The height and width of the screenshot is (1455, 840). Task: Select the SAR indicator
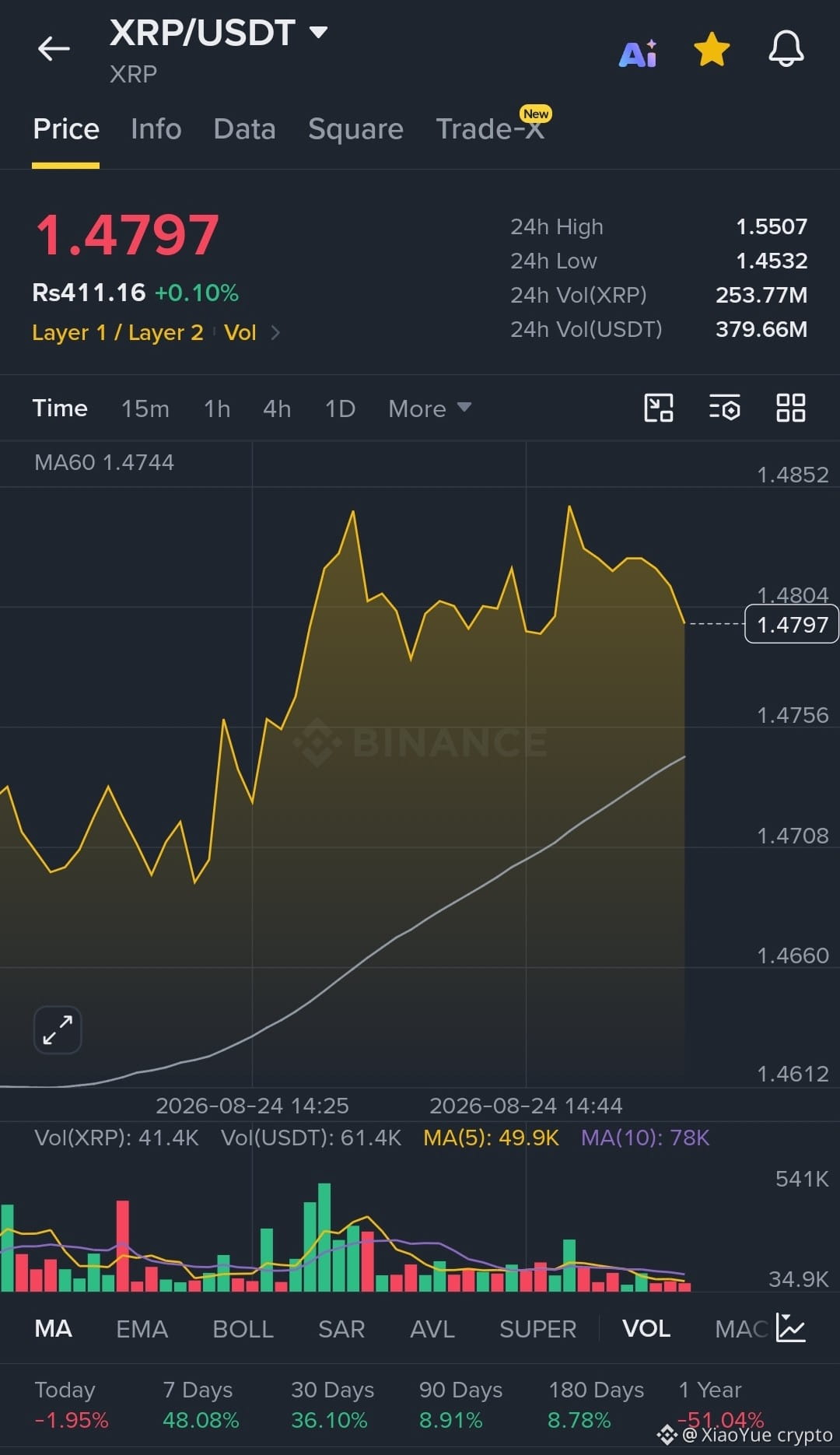341,1329
